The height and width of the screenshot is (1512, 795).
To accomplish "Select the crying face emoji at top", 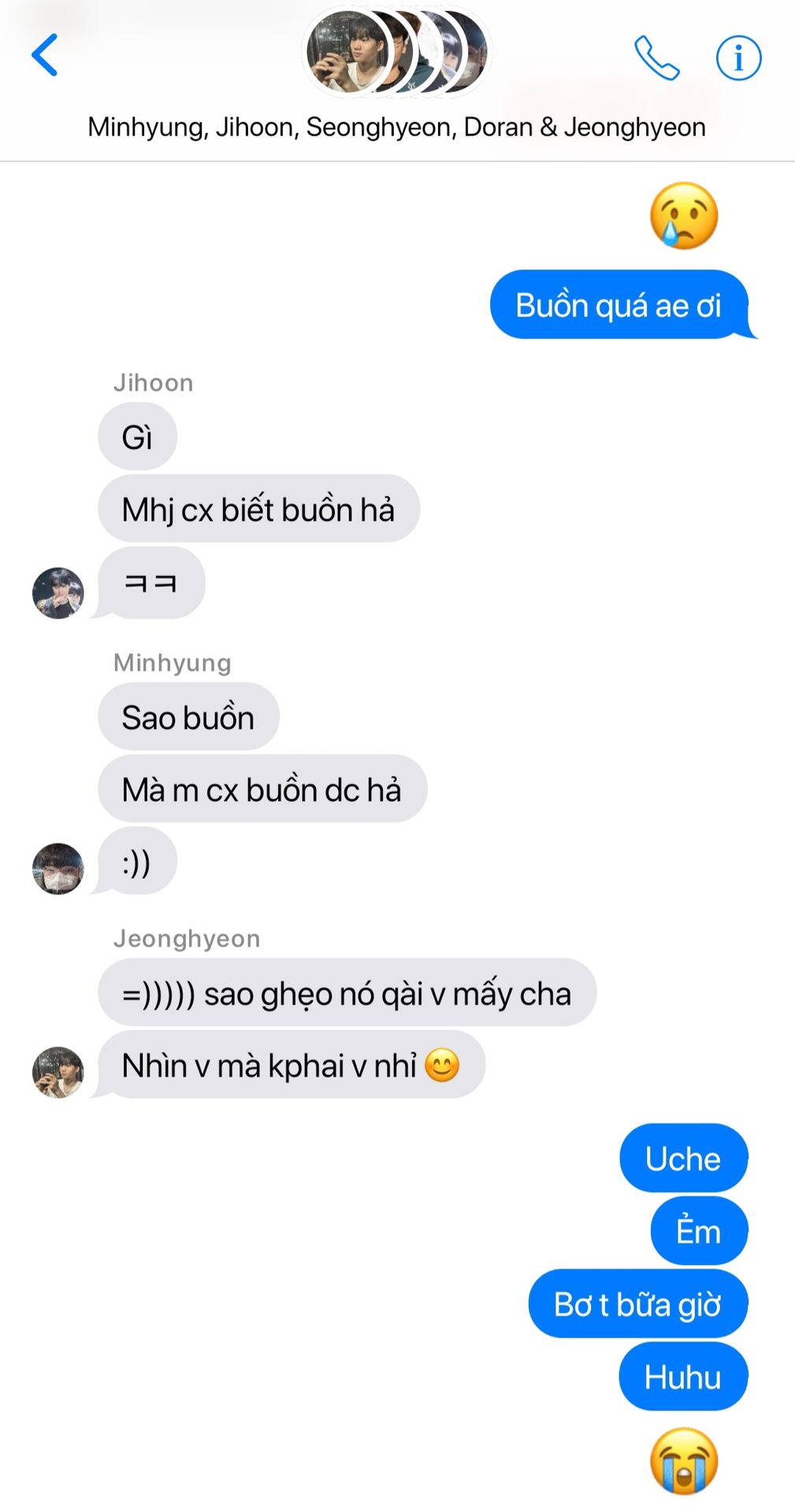I will coord(684,216).
